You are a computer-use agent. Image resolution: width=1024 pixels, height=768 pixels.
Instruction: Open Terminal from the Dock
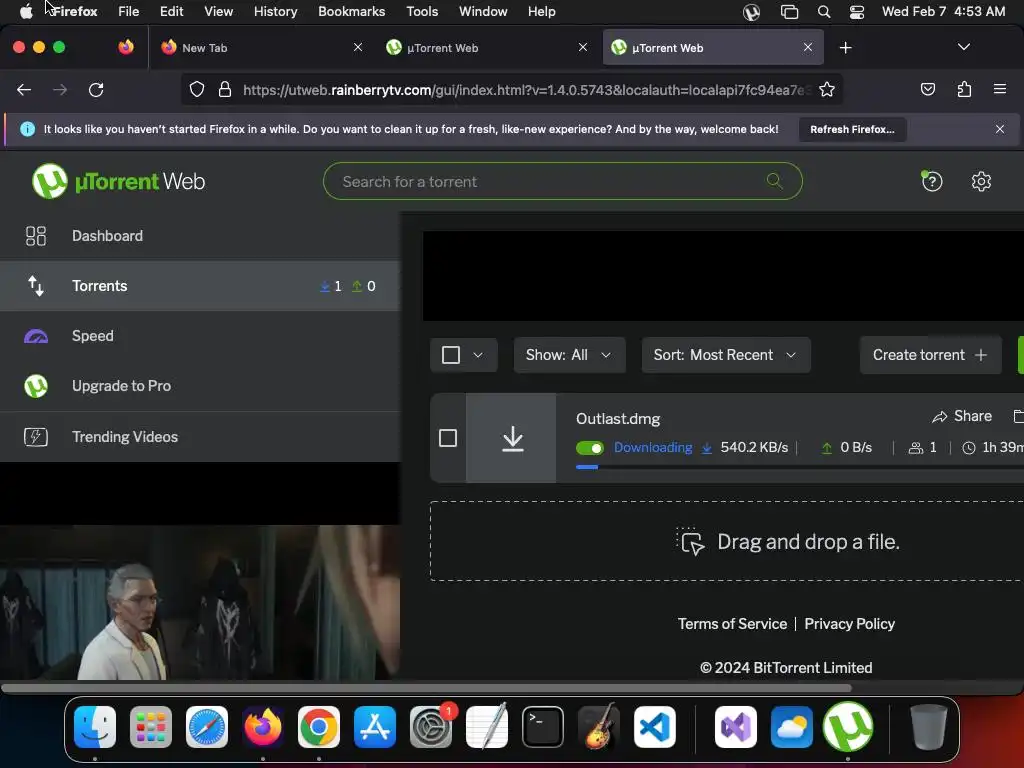(x=543, y=727)
